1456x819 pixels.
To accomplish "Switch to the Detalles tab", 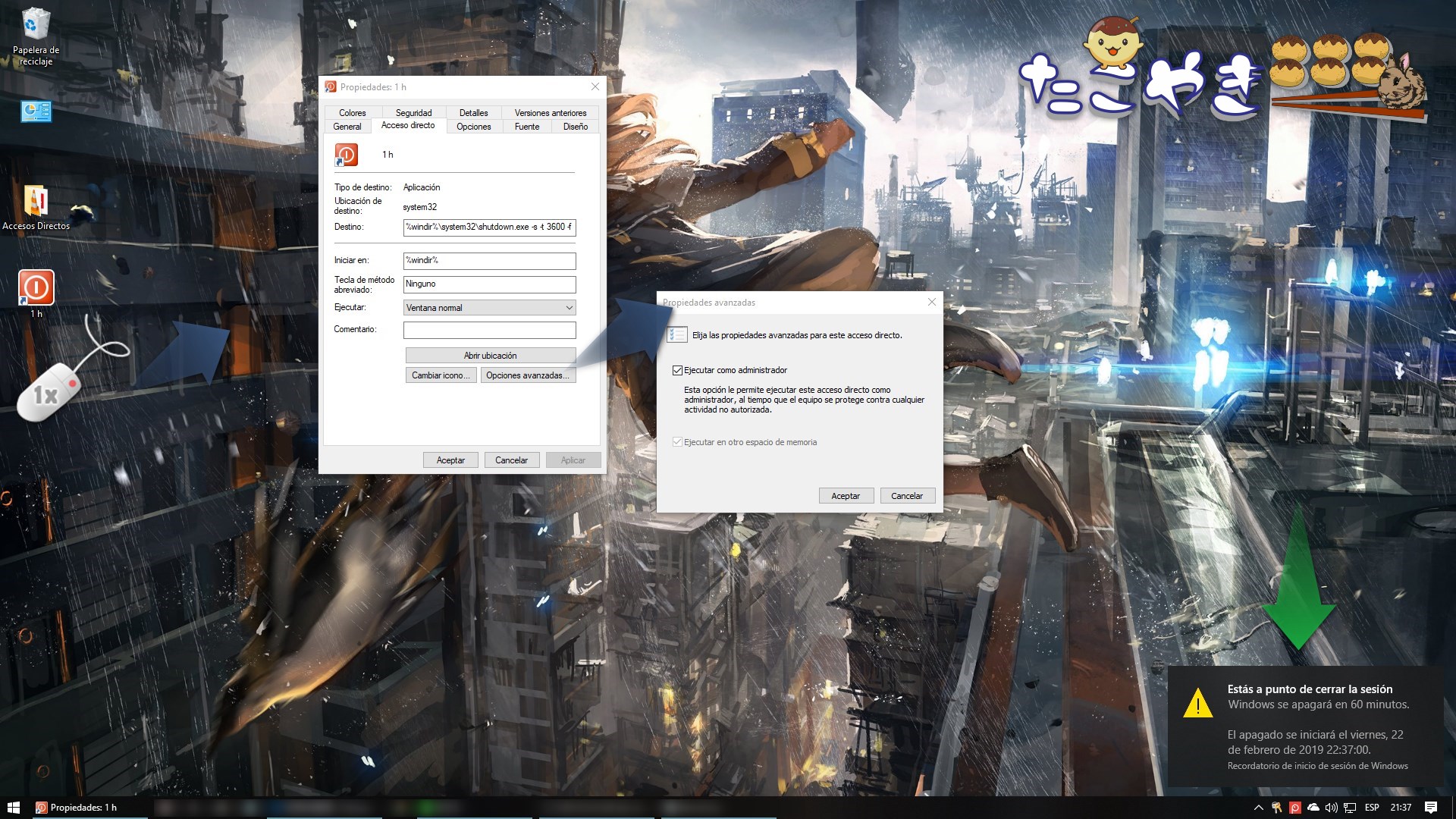I will coord(473,113).
